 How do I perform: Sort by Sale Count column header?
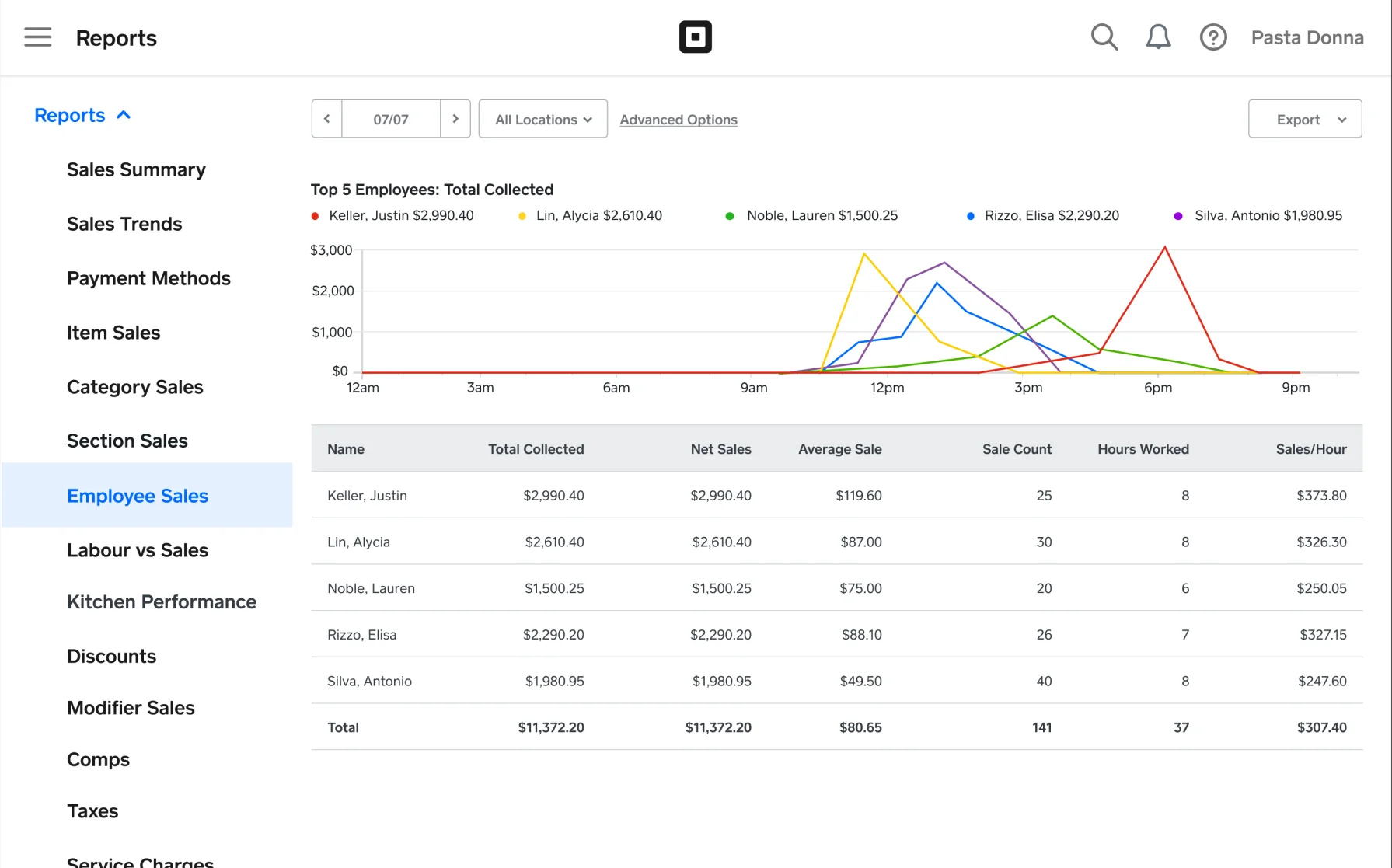[1017, 449]
